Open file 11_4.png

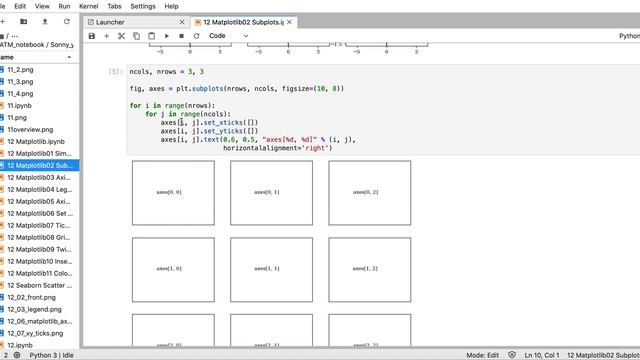pos(40,93)
